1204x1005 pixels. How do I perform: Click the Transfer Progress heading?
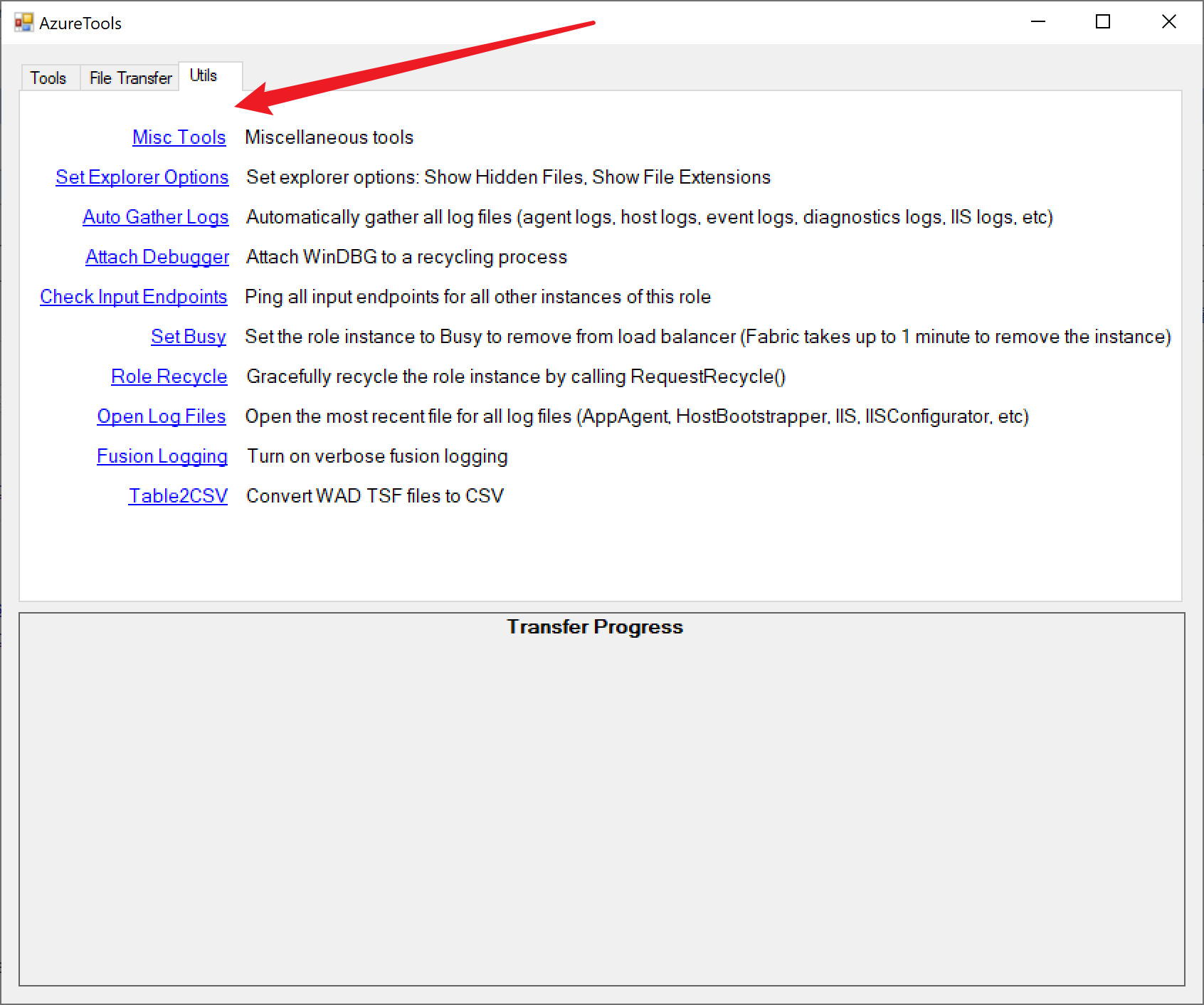(595, 627)
